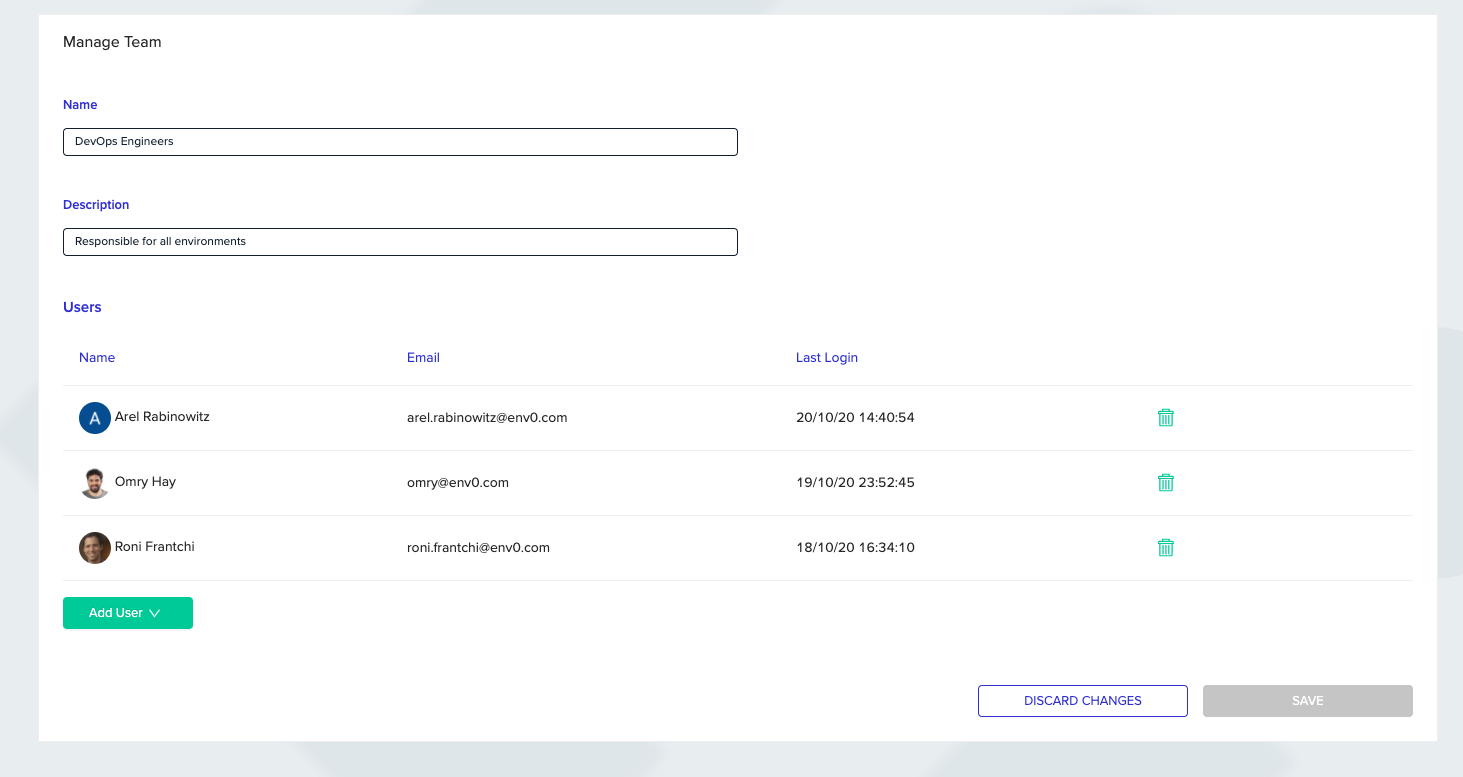Image resolution: width=1463 pixels, height=777 pixels.
Task: Click the Discard Changes button
Action: (x=1083, y=701)
